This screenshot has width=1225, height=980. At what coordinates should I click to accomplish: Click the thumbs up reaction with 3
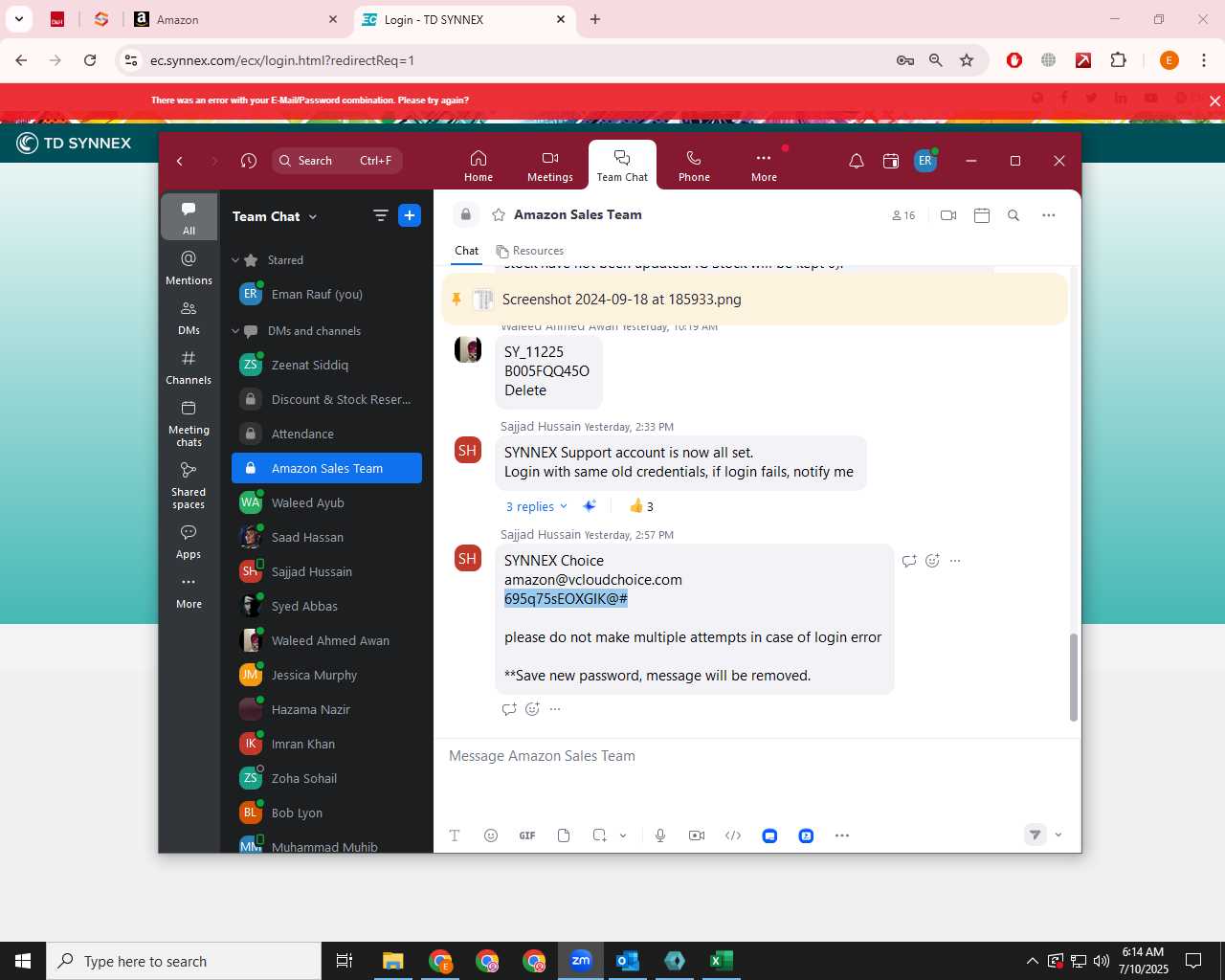[641, 506]
